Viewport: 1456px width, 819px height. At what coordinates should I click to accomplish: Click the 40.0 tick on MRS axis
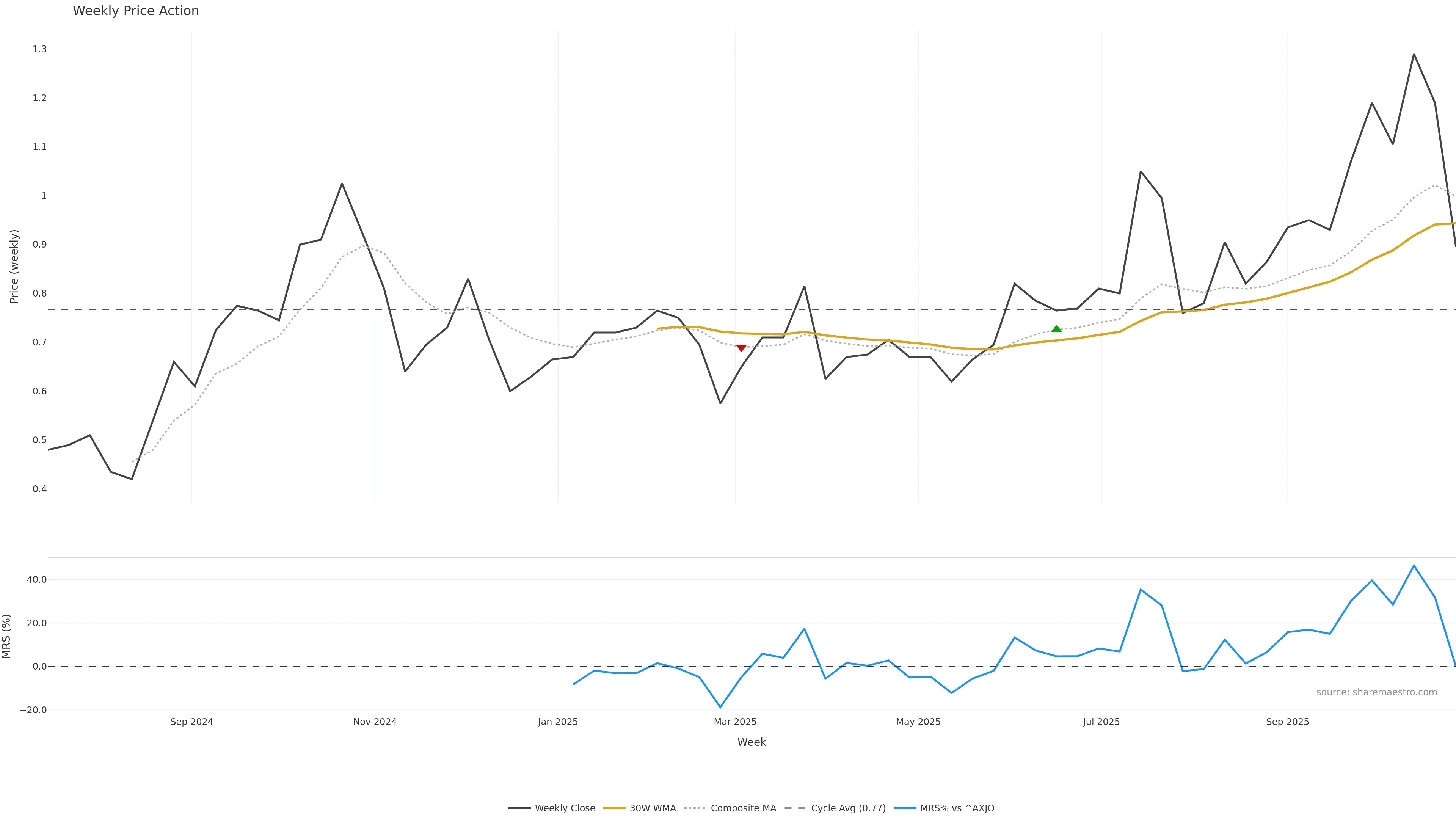(37, 579)
